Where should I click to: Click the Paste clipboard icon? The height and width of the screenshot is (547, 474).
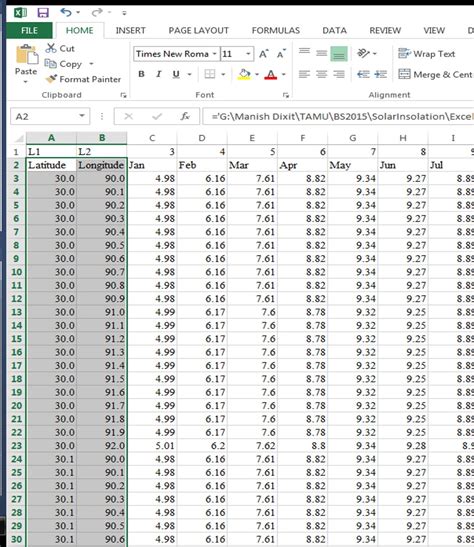click(27, 54)
